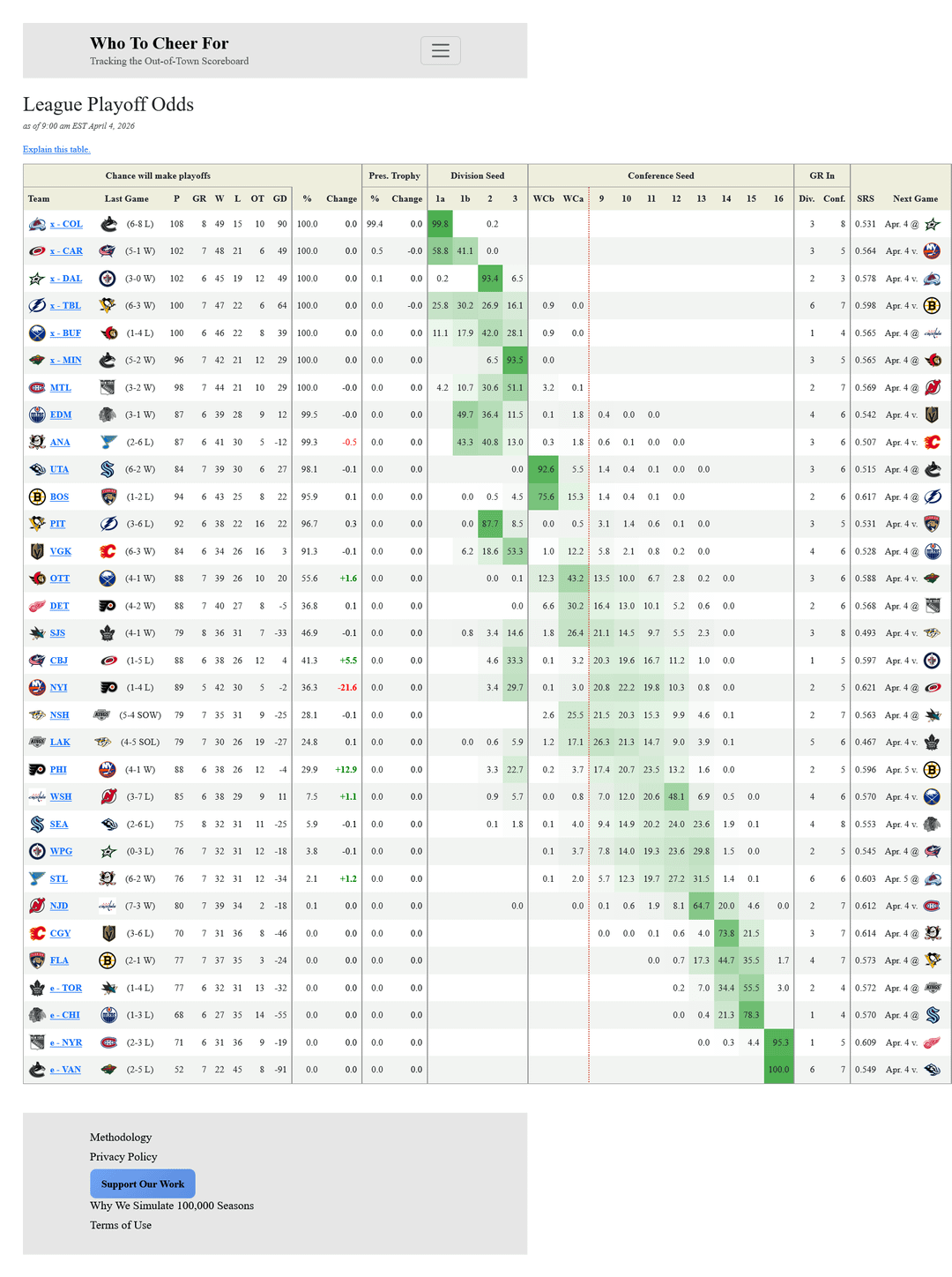Image resolution: width=952 pixels, height=1277 pixels.
Task: Click the Montreal Canadiens logo beside MTL link
Action: pyautogui.click(x=37, y=388)
